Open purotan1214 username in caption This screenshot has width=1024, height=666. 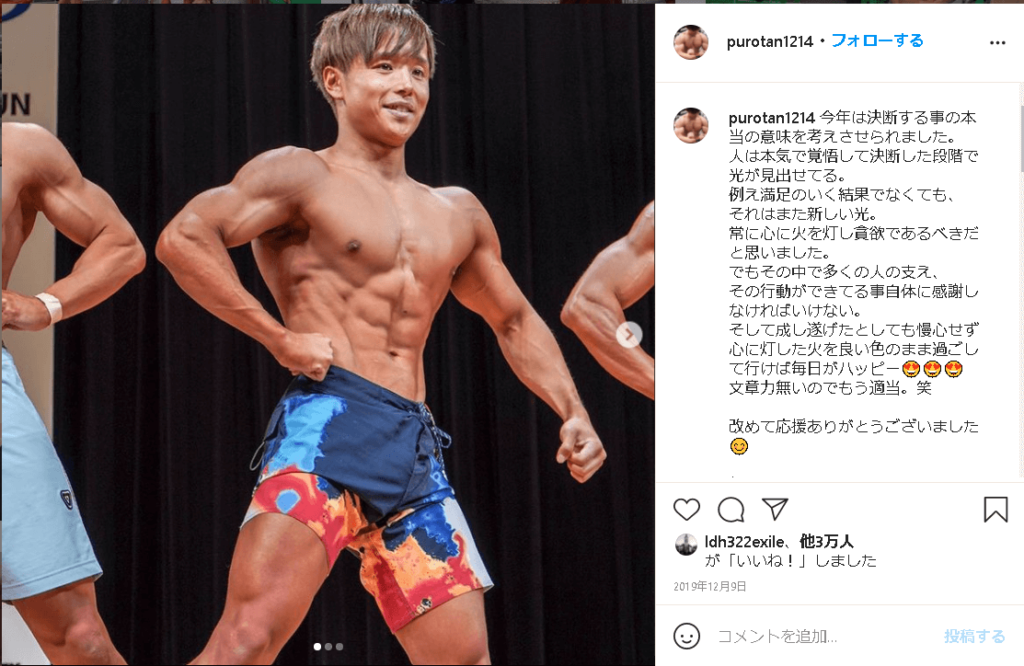[771, 118]
